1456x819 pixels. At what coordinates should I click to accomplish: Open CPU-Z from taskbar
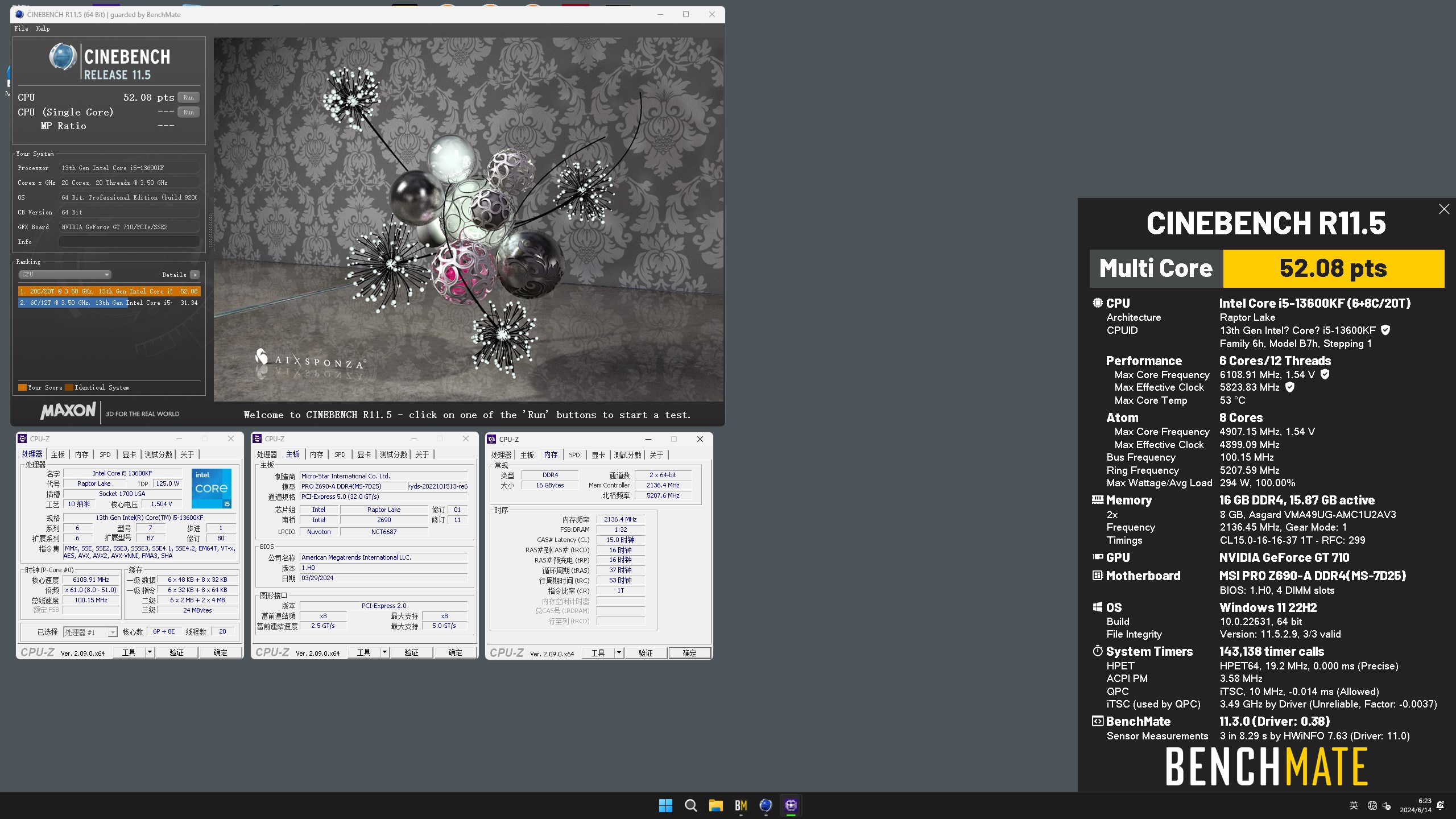[x=791, y=805]
